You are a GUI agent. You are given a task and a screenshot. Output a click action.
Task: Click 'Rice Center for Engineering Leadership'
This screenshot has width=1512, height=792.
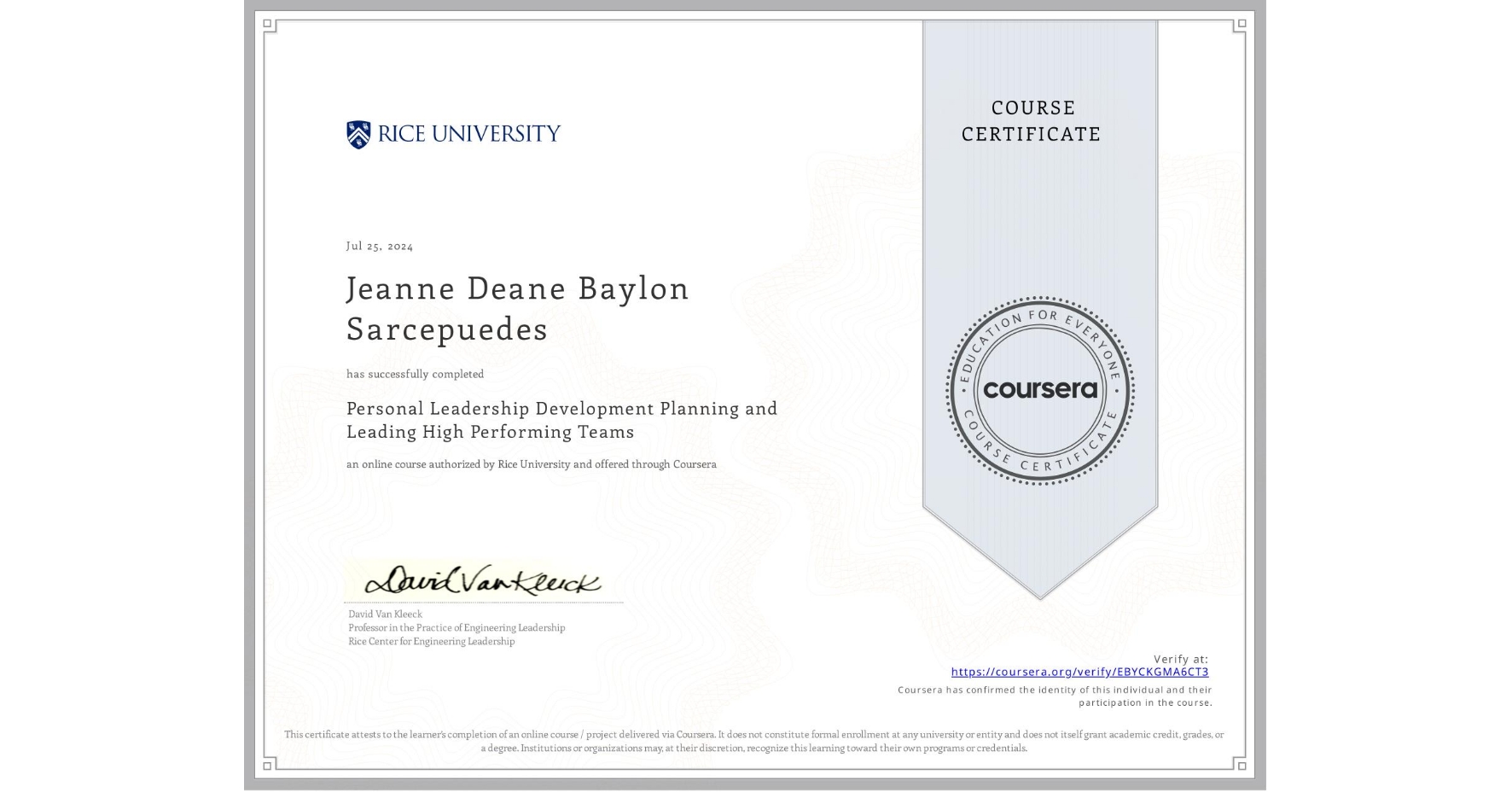[431, 641]
